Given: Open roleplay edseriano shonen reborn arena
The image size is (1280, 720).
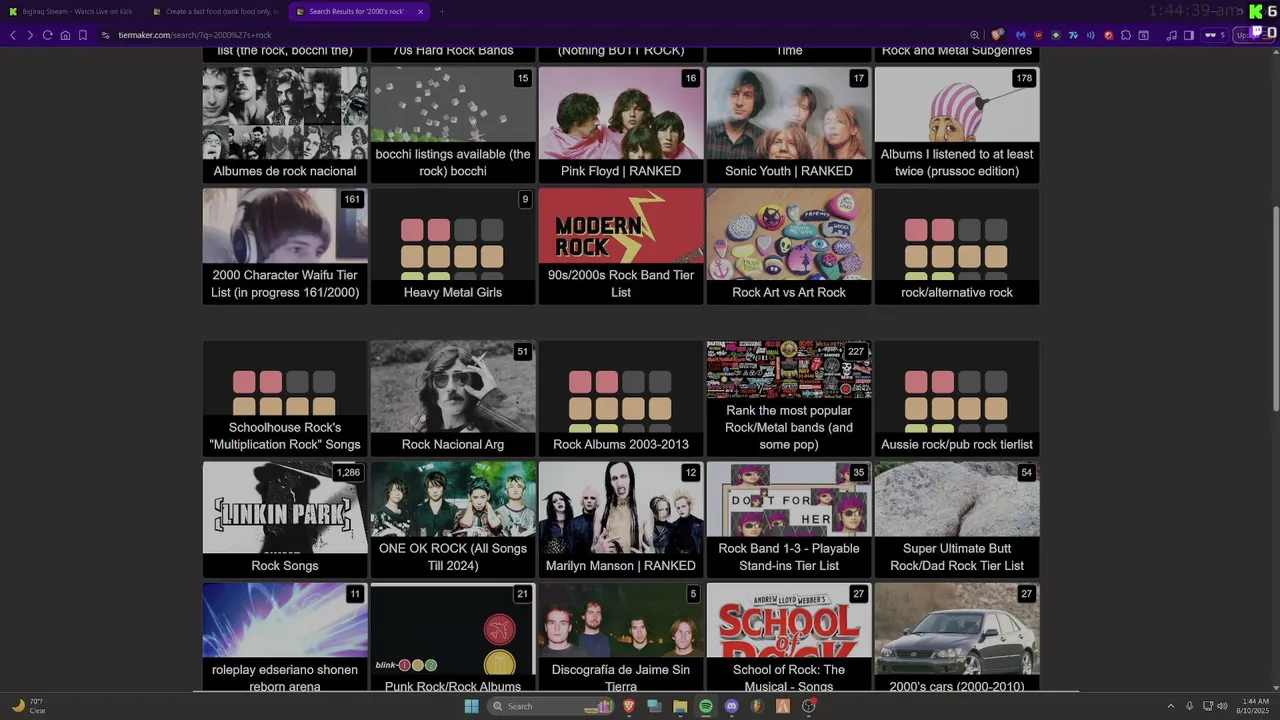Looking at the screenshot, I should coord(285,637).
